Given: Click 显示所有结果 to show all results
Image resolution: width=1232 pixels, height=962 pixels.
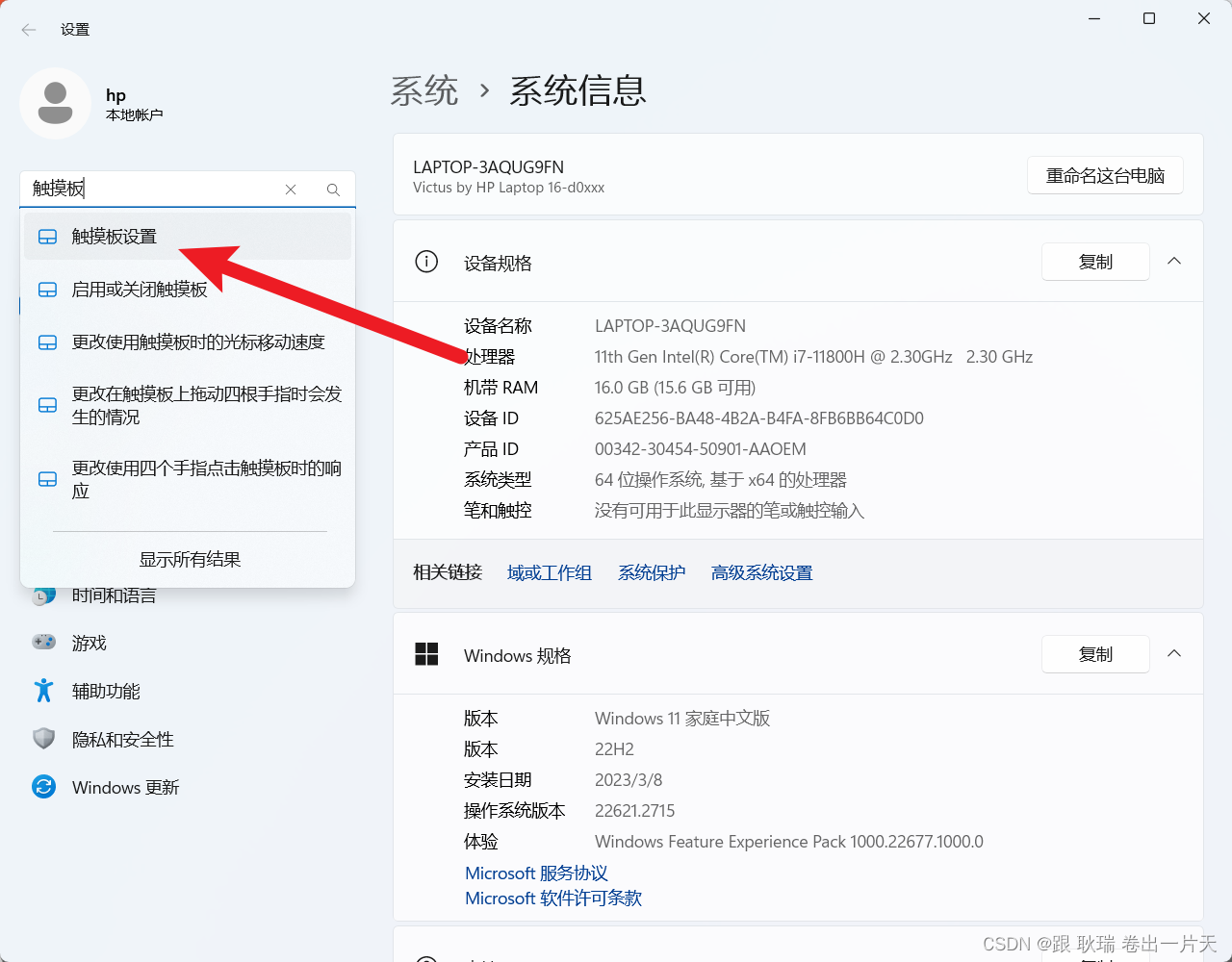Looking at the screenshot, I should (x=190, y=559).
